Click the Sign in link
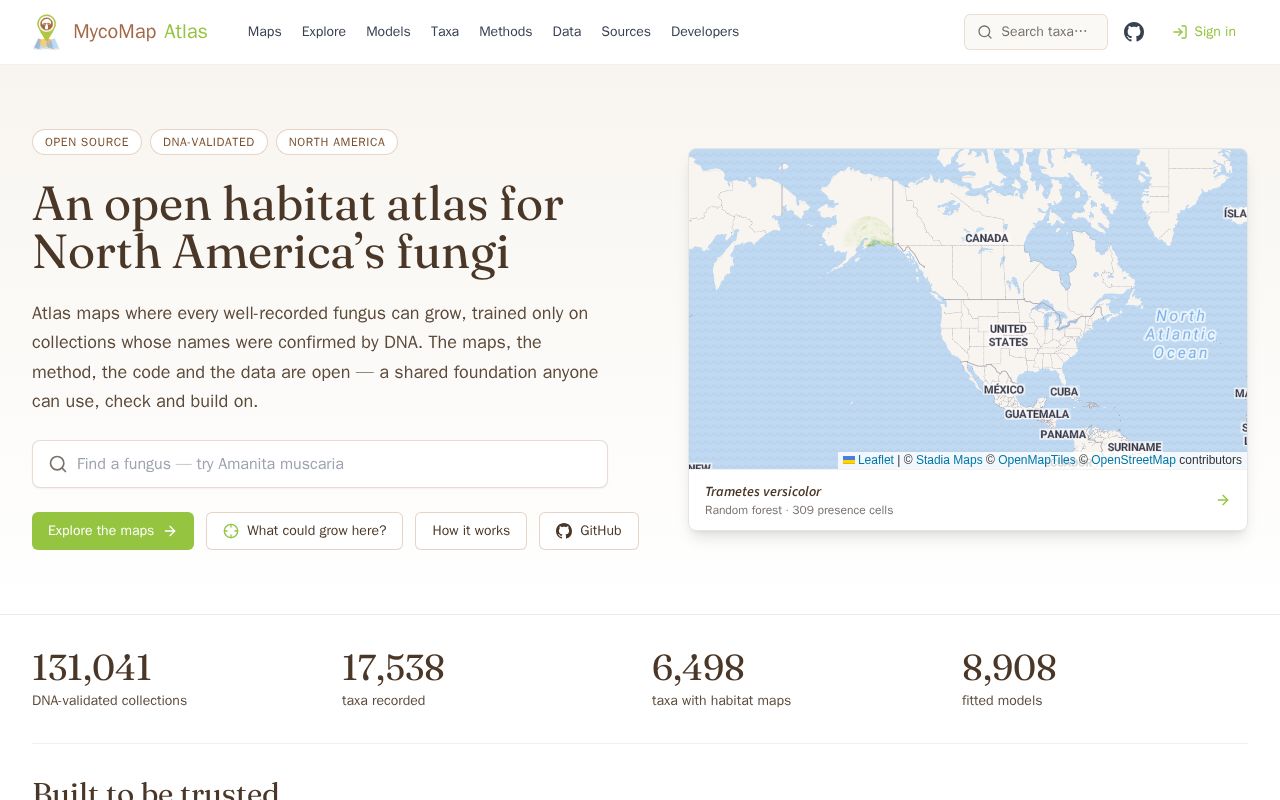The image size is (1280, 800). click(1204, 32)
